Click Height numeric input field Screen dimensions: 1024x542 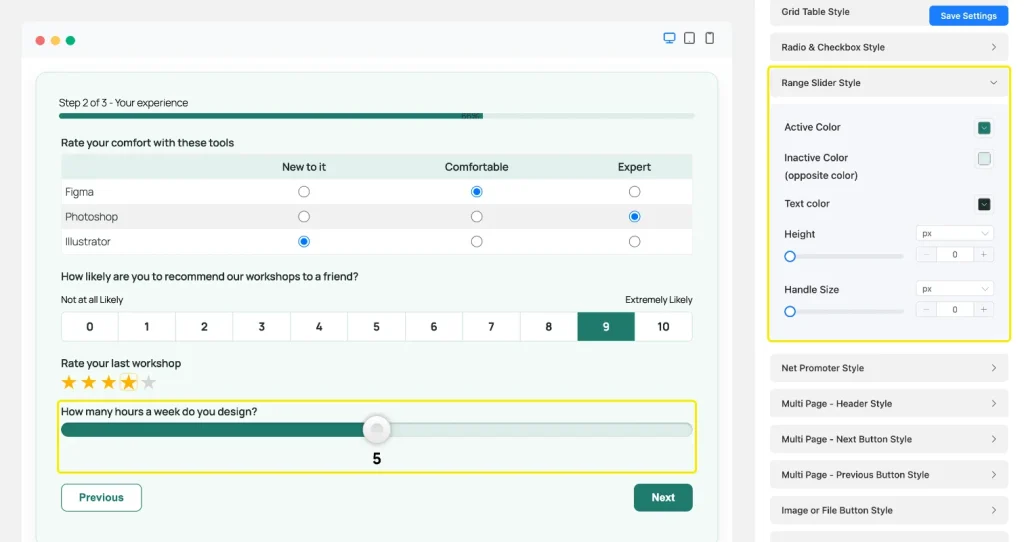[954, 255]
